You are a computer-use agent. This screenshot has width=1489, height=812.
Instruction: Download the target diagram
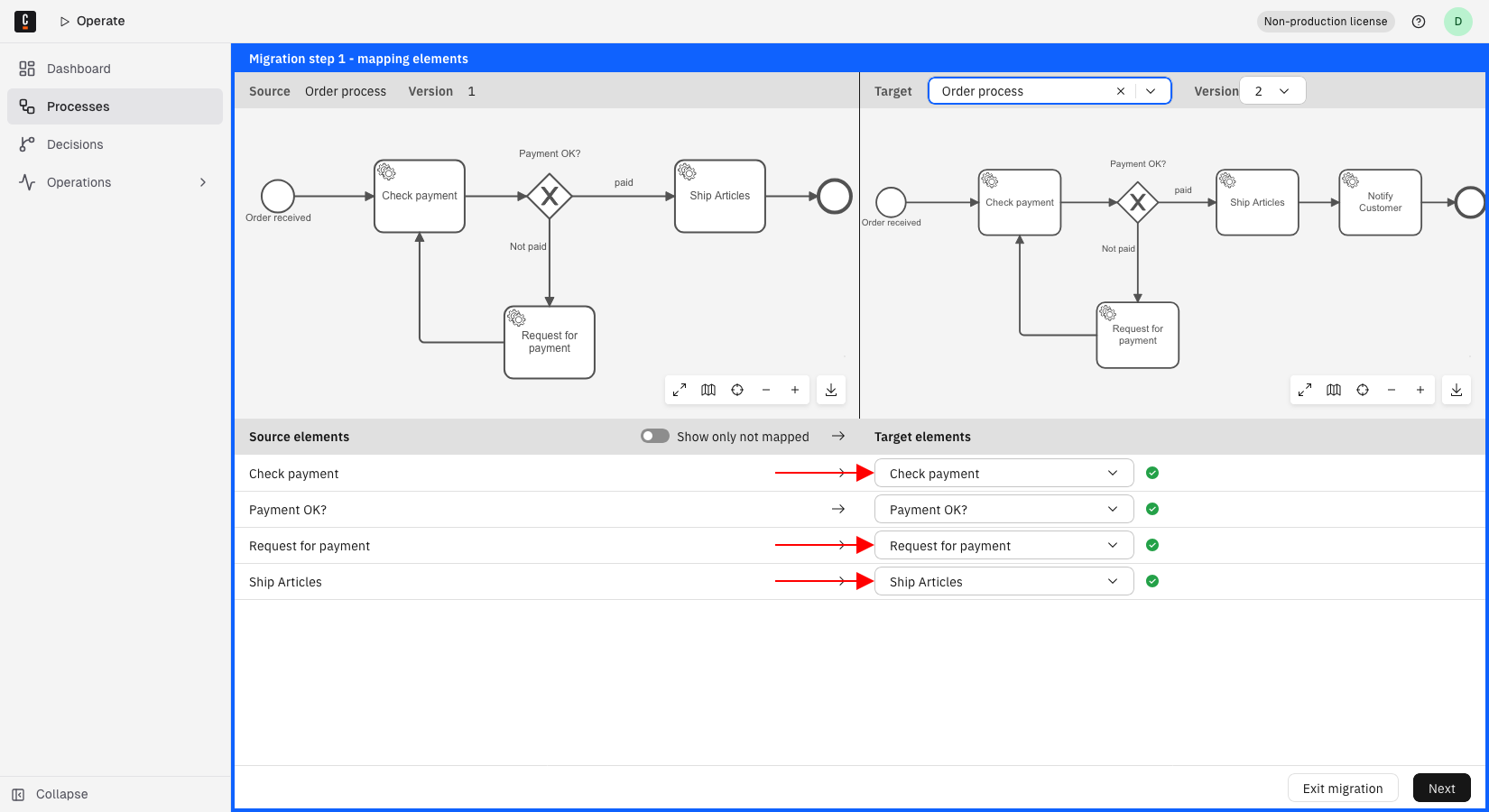[1457, 390]
